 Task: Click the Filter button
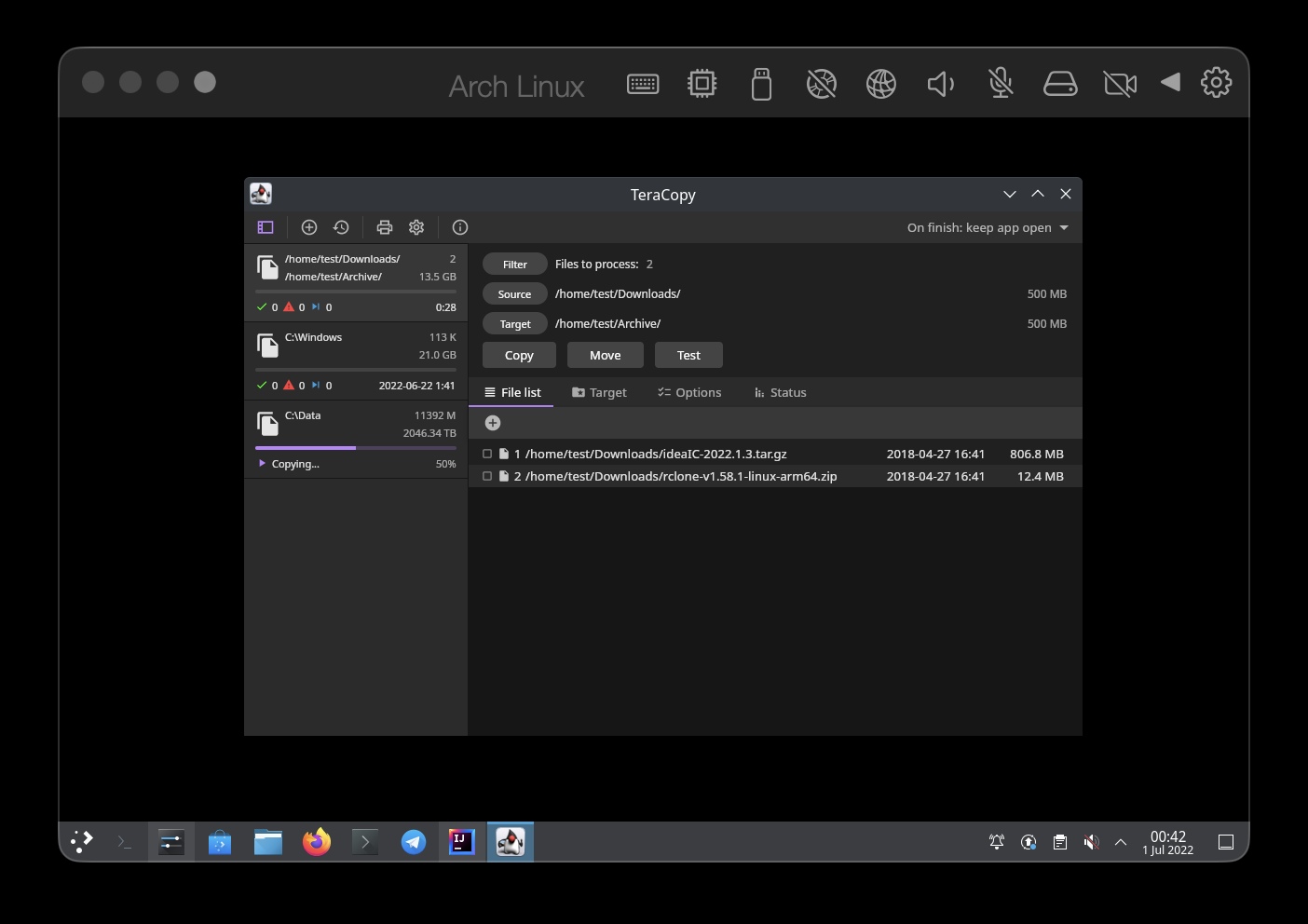click(x=515, y=264)
